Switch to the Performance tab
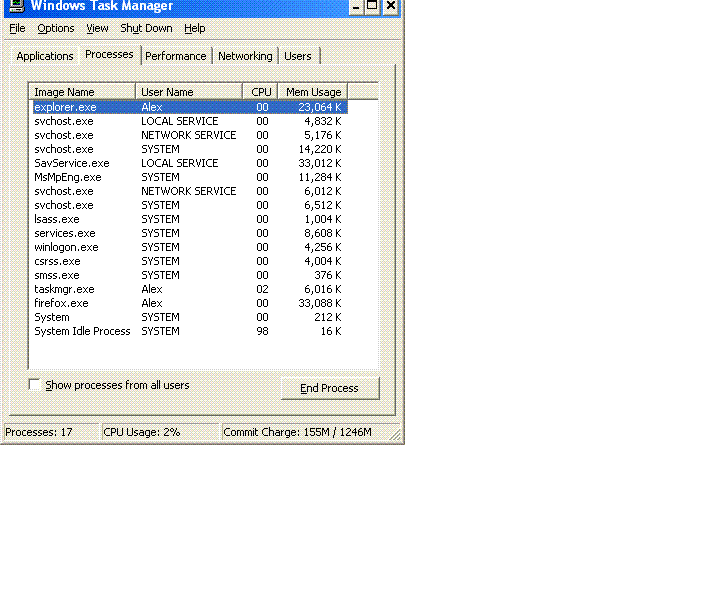The image size is (718, 593). (x=176, y=56)
